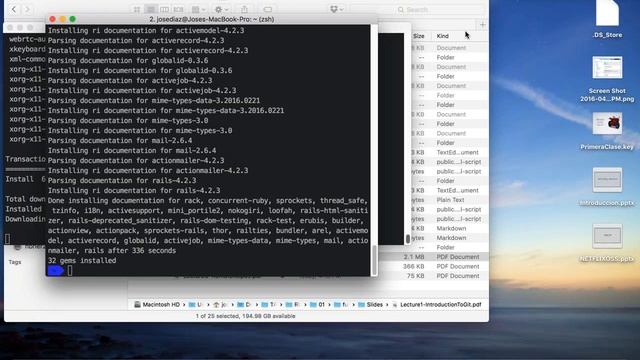Viewport: 640px width, 360px height.
Task: Click the front terminal window scrollbar
Action: click(x=374, y=260)
